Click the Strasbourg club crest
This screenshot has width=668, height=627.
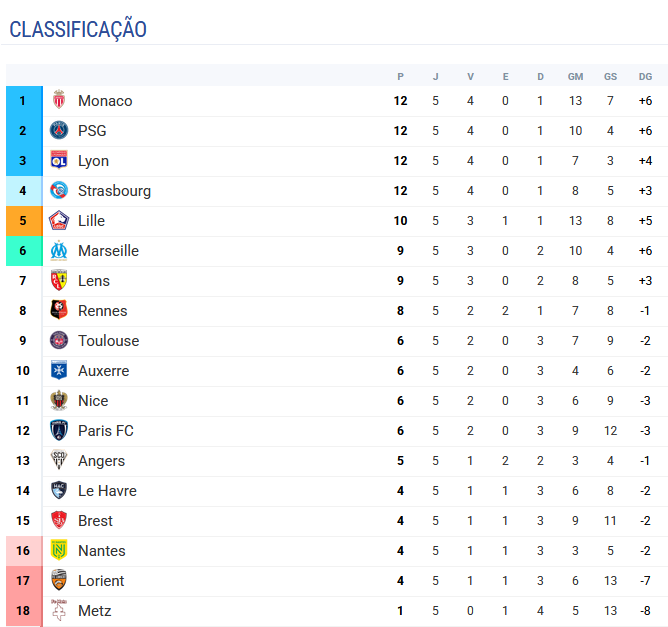coord(59,191)
